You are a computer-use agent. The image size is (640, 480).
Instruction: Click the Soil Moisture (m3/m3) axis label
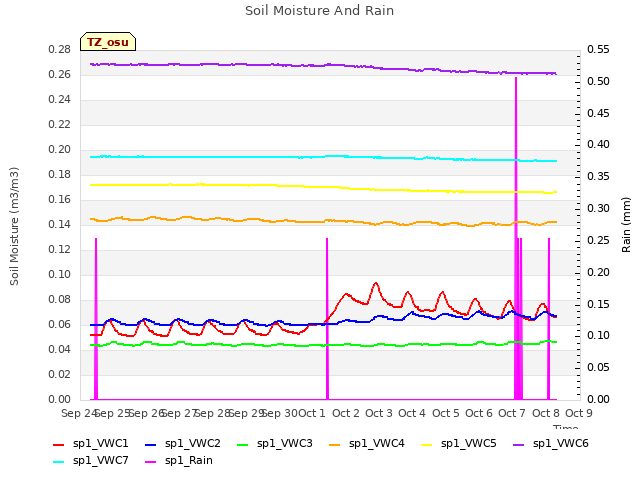pos(14,226)
